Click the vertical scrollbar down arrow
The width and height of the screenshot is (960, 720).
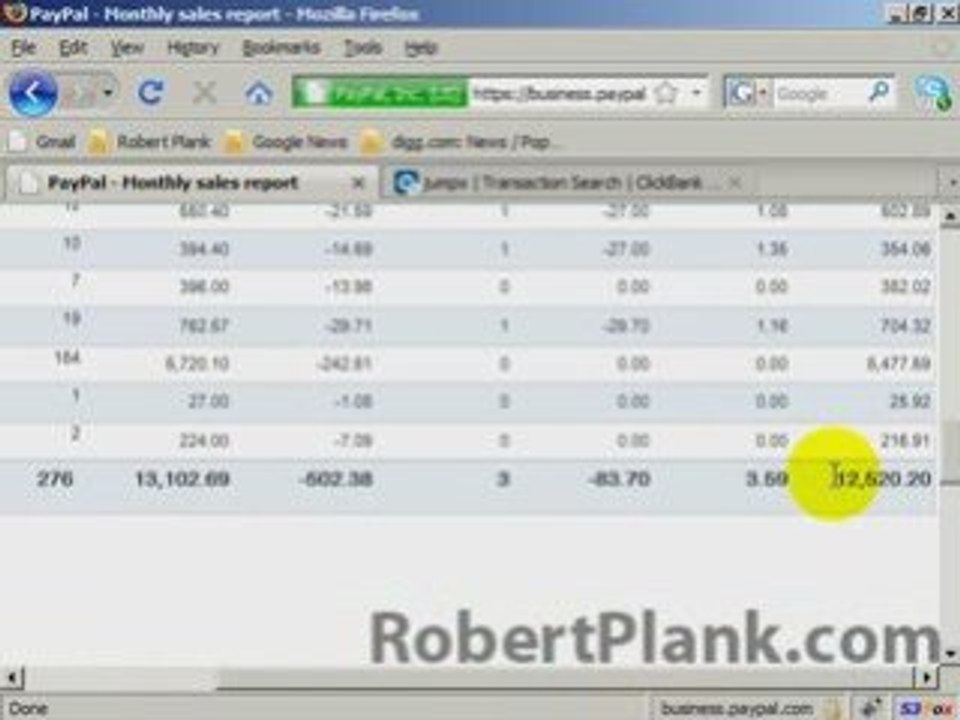point(950,653)
